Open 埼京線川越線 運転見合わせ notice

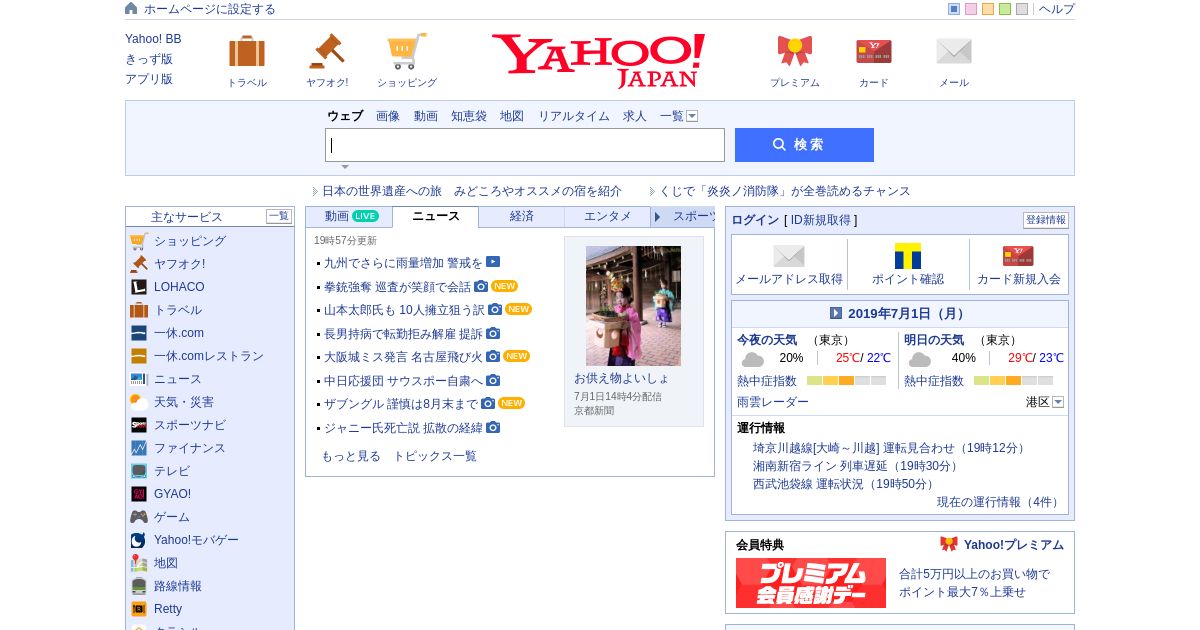891,448
